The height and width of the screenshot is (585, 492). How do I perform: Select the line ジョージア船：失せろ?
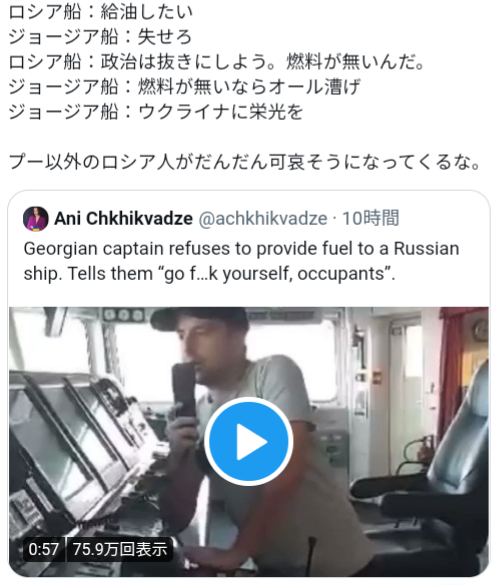pos(100,37)
